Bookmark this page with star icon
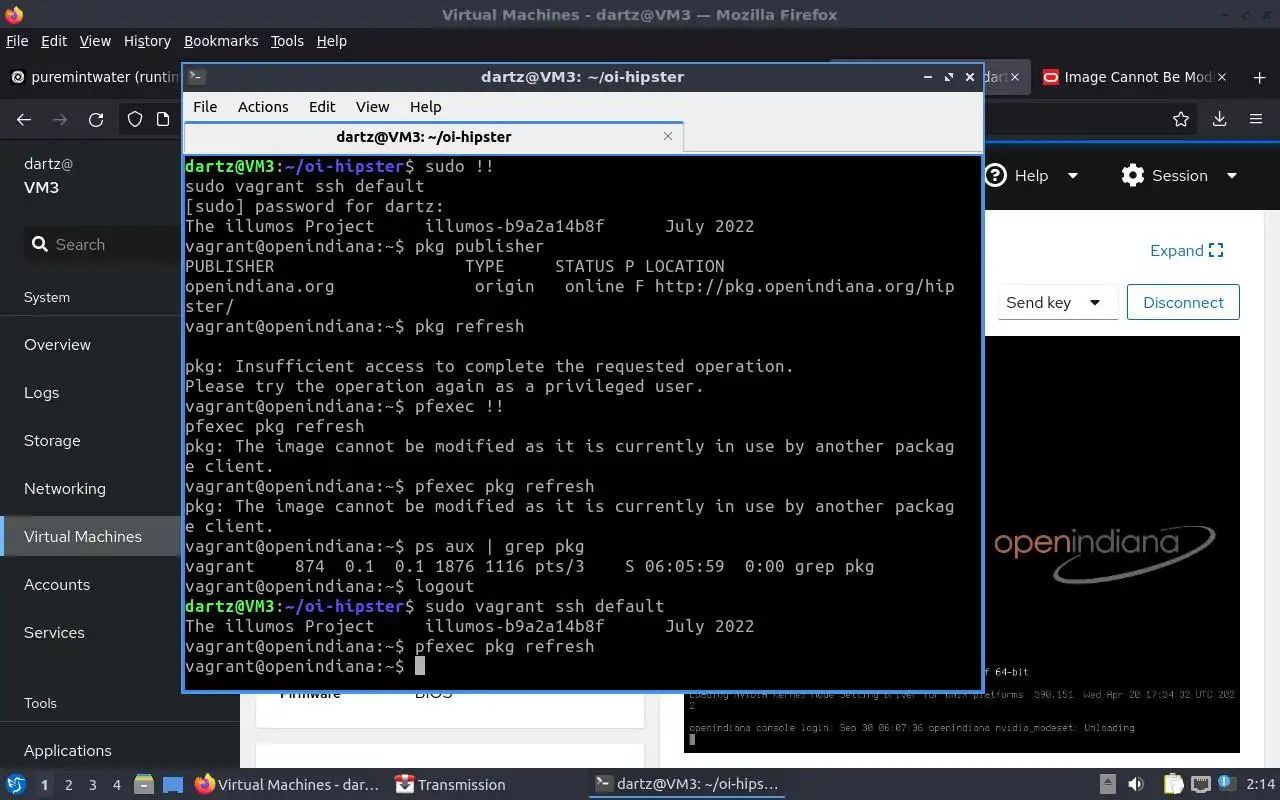The image size is (1280, 800). tap(1181, 119)
